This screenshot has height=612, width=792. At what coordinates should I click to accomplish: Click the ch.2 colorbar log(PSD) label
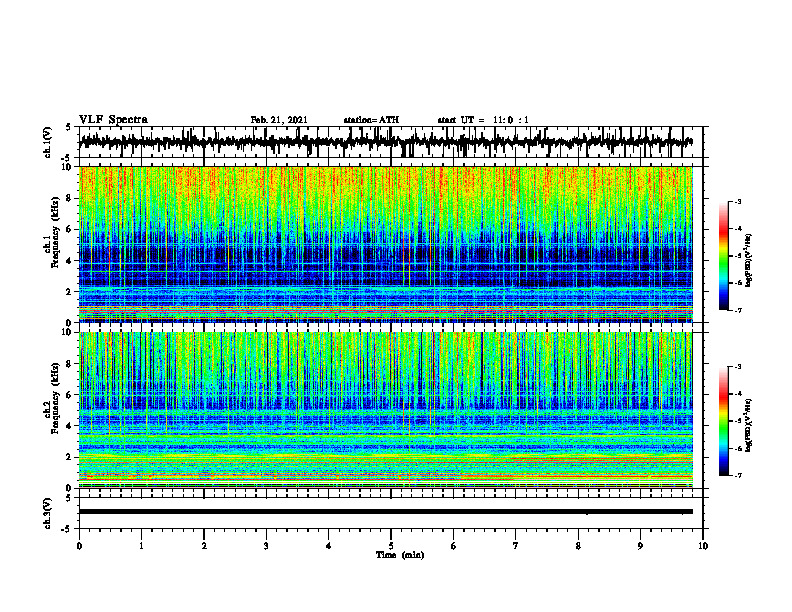(749, 424)
